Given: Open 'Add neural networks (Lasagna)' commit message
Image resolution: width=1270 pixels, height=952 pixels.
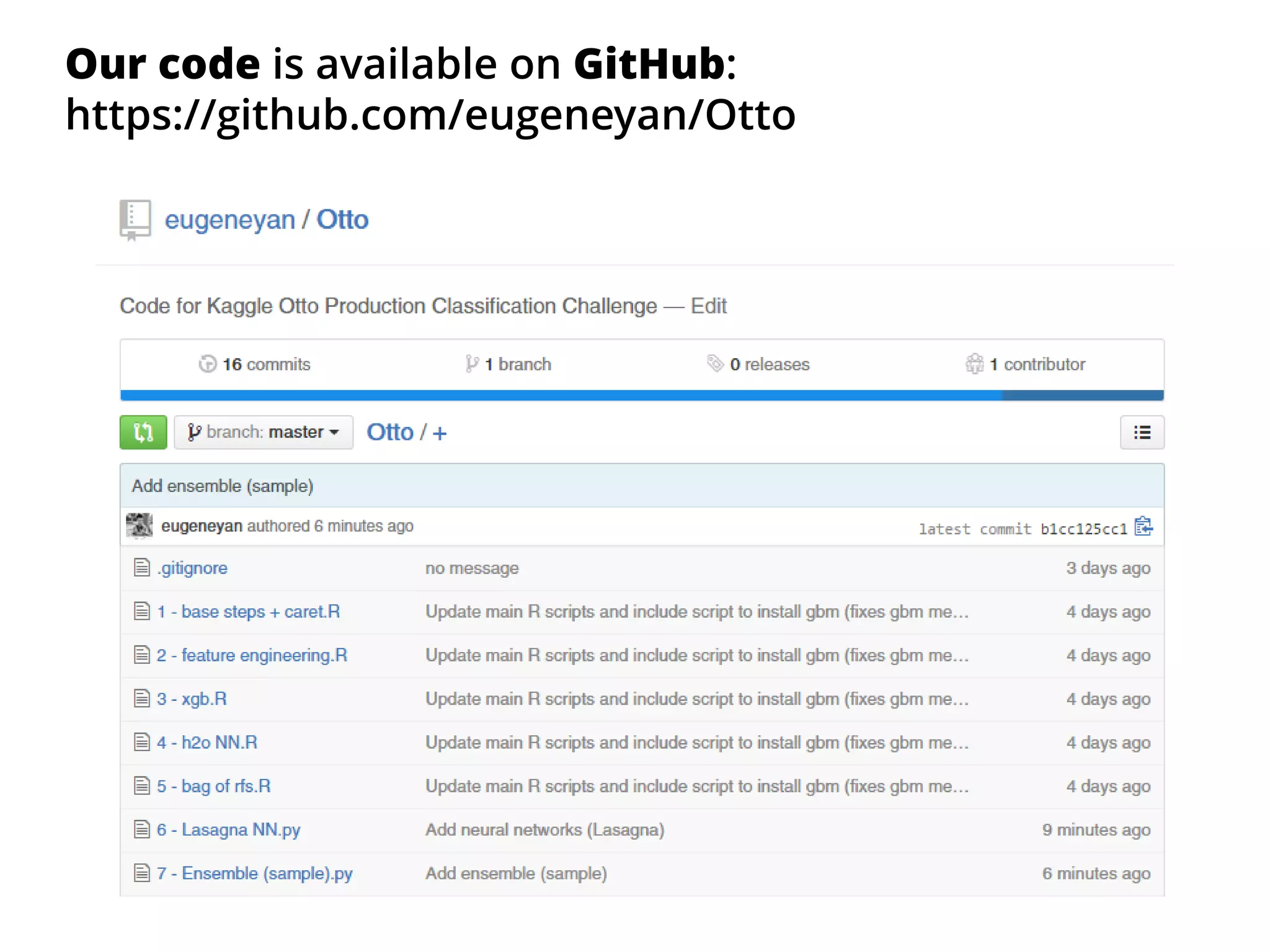Looking at the screenshot, I should click(544, 830).
